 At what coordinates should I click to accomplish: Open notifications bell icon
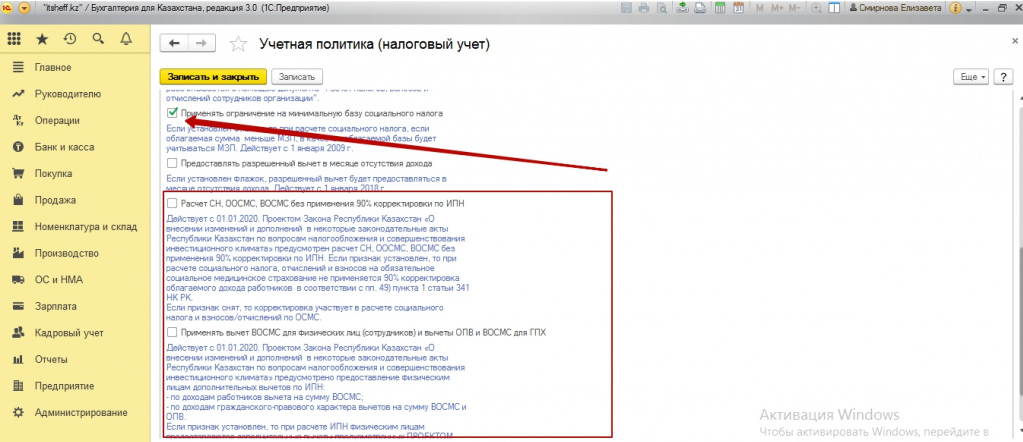point(126,39)
